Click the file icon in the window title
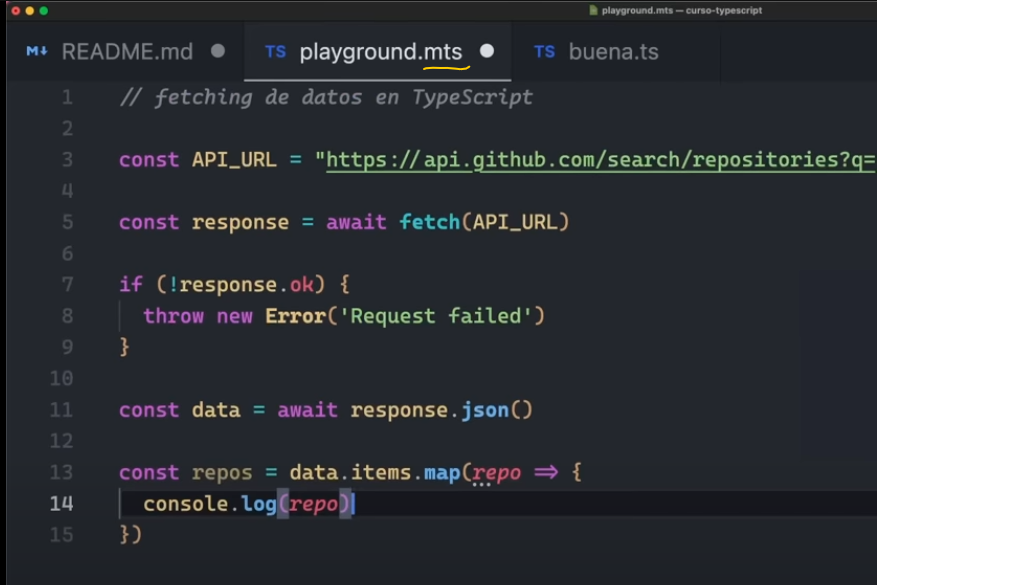 pos(594,10)
